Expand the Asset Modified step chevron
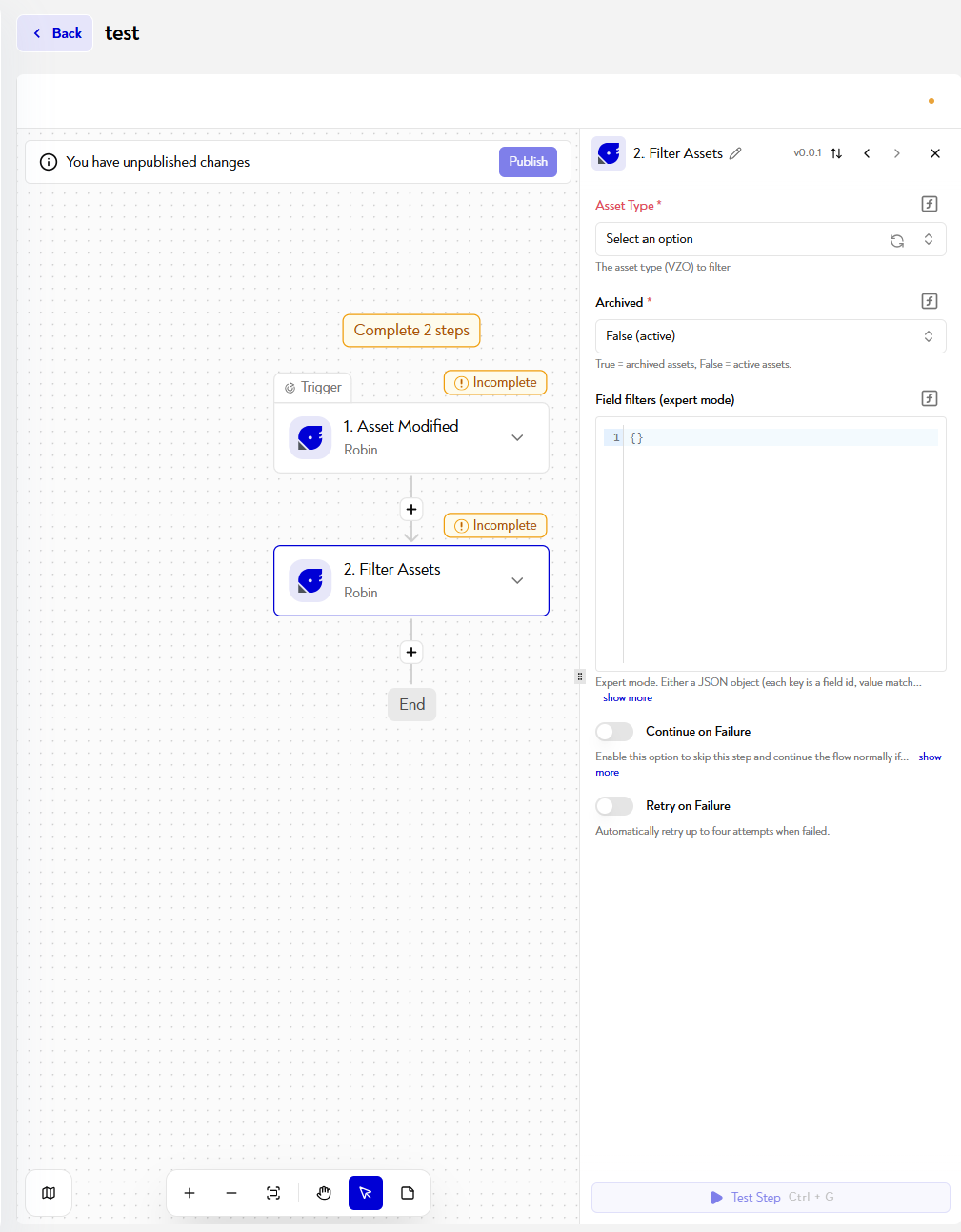Viewport: 961px width, 1232px height. coord(517,438)
